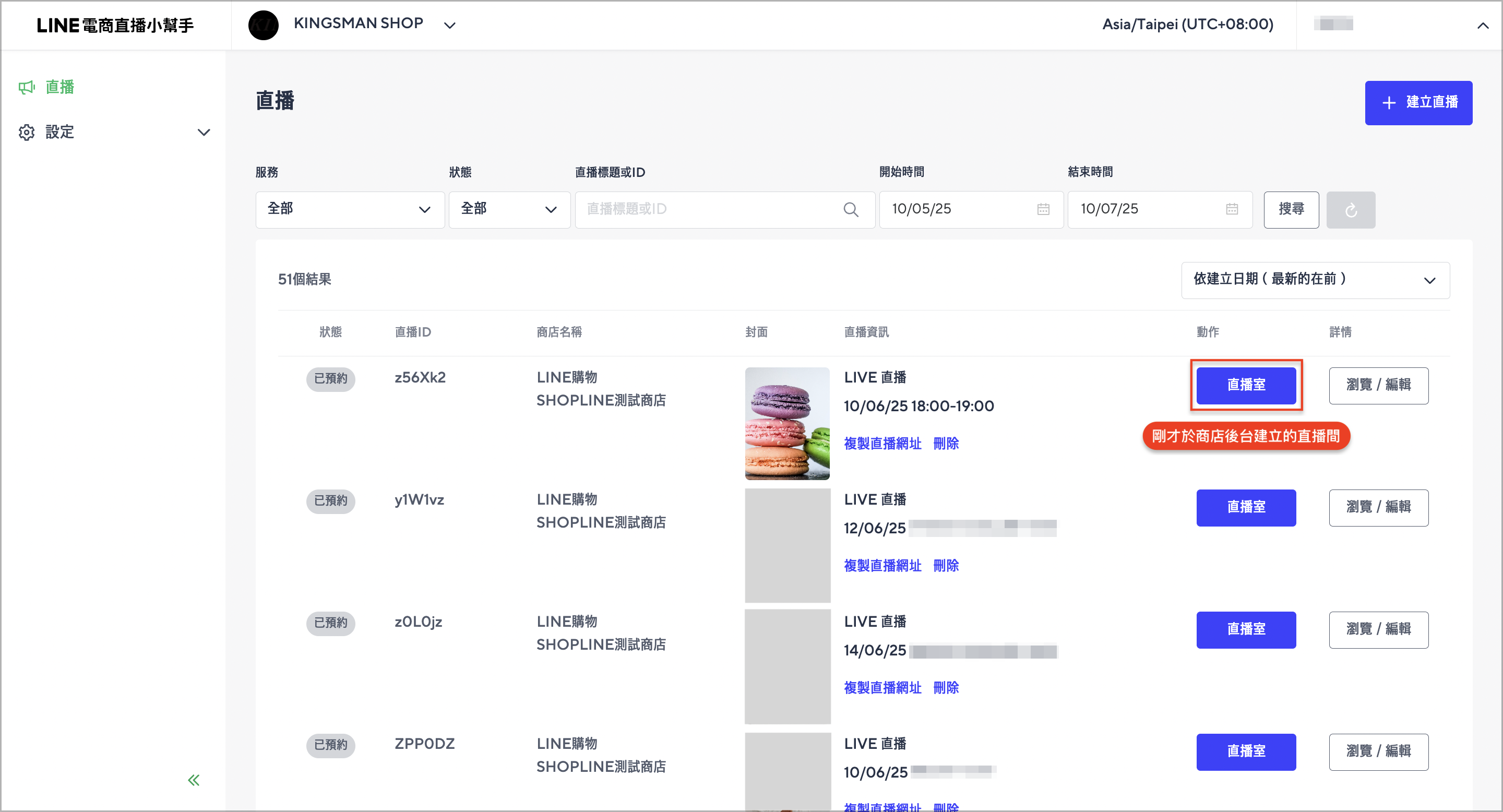
Task: Click the 51個結果 result count text
Action: pos(305,279)
